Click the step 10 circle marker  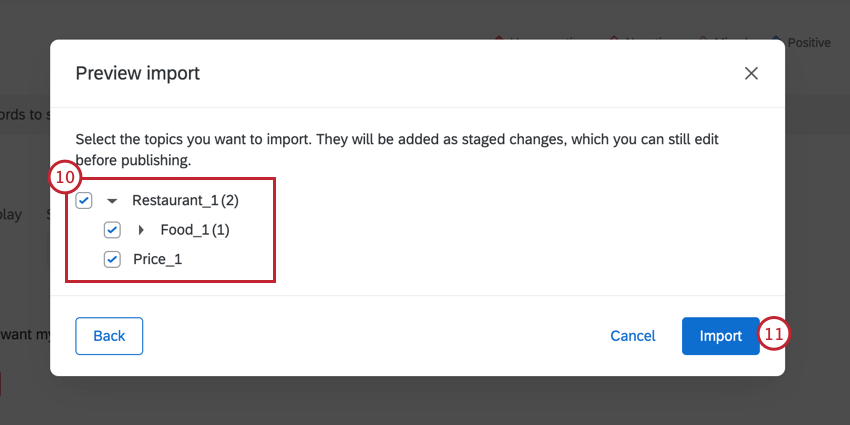coord(64,178)
